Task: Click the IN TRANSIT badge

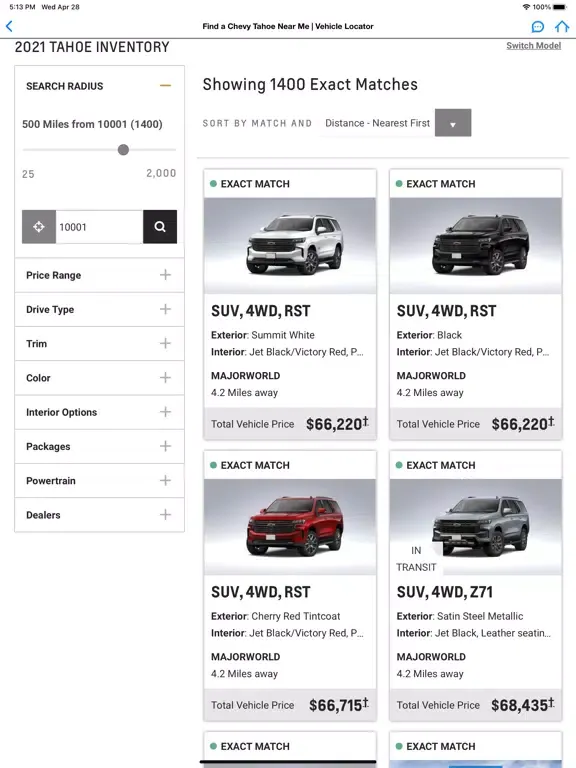Action: 416,559
